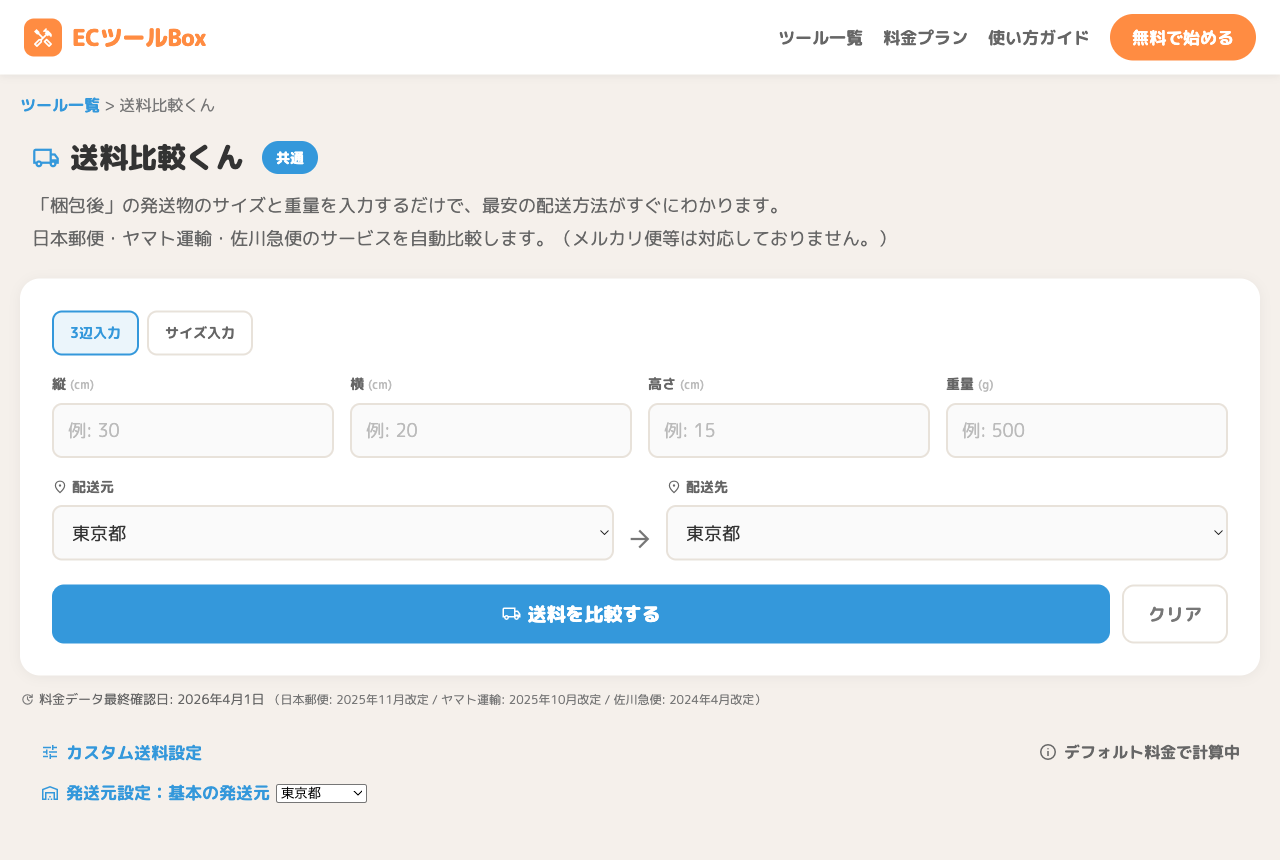Switch to the サイズ入力 tab
This screenshot has height=860, width=1280.
click(200, 333)
